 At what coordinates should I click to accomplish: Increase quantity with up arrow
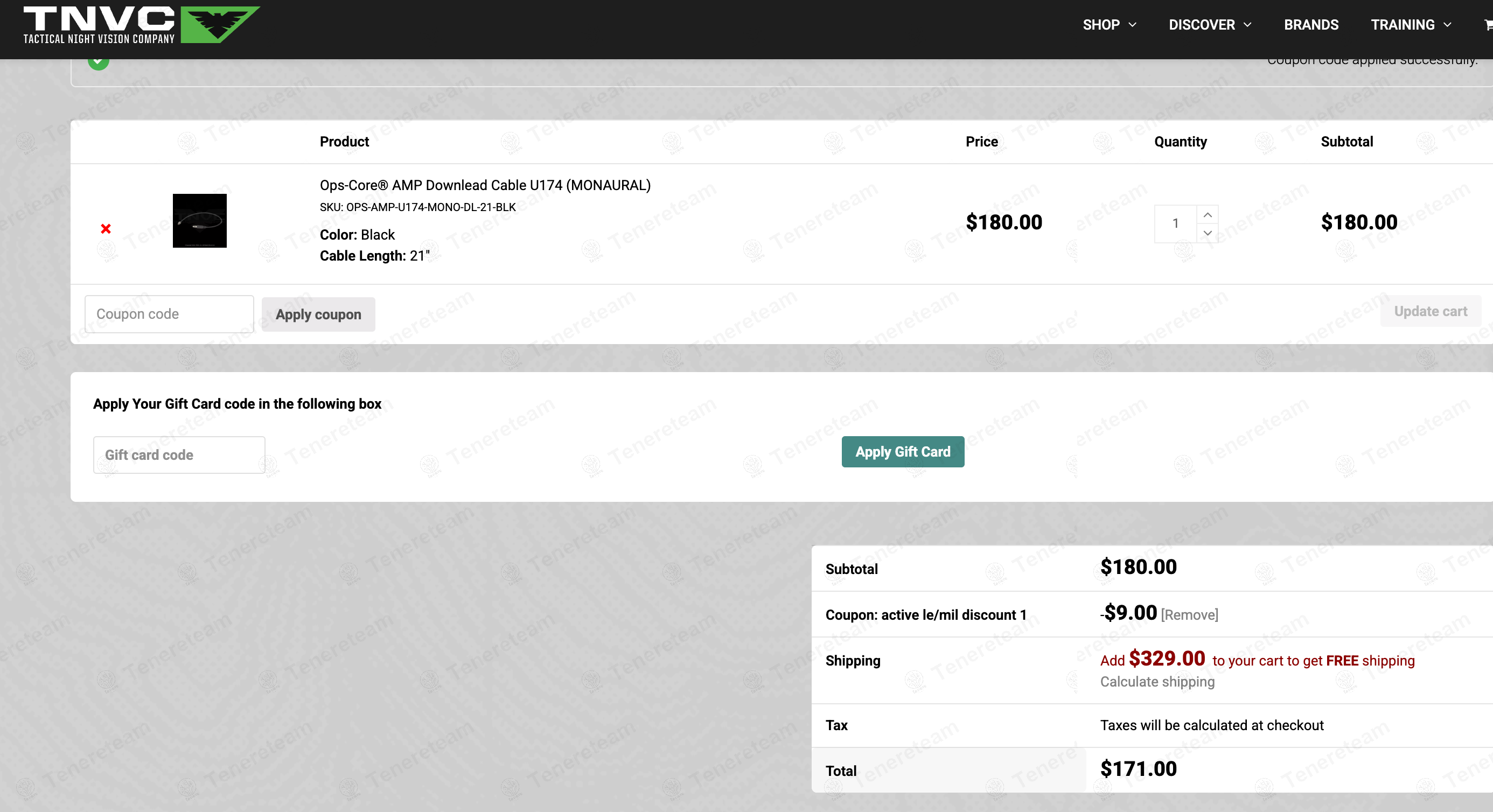(1207, 214)
